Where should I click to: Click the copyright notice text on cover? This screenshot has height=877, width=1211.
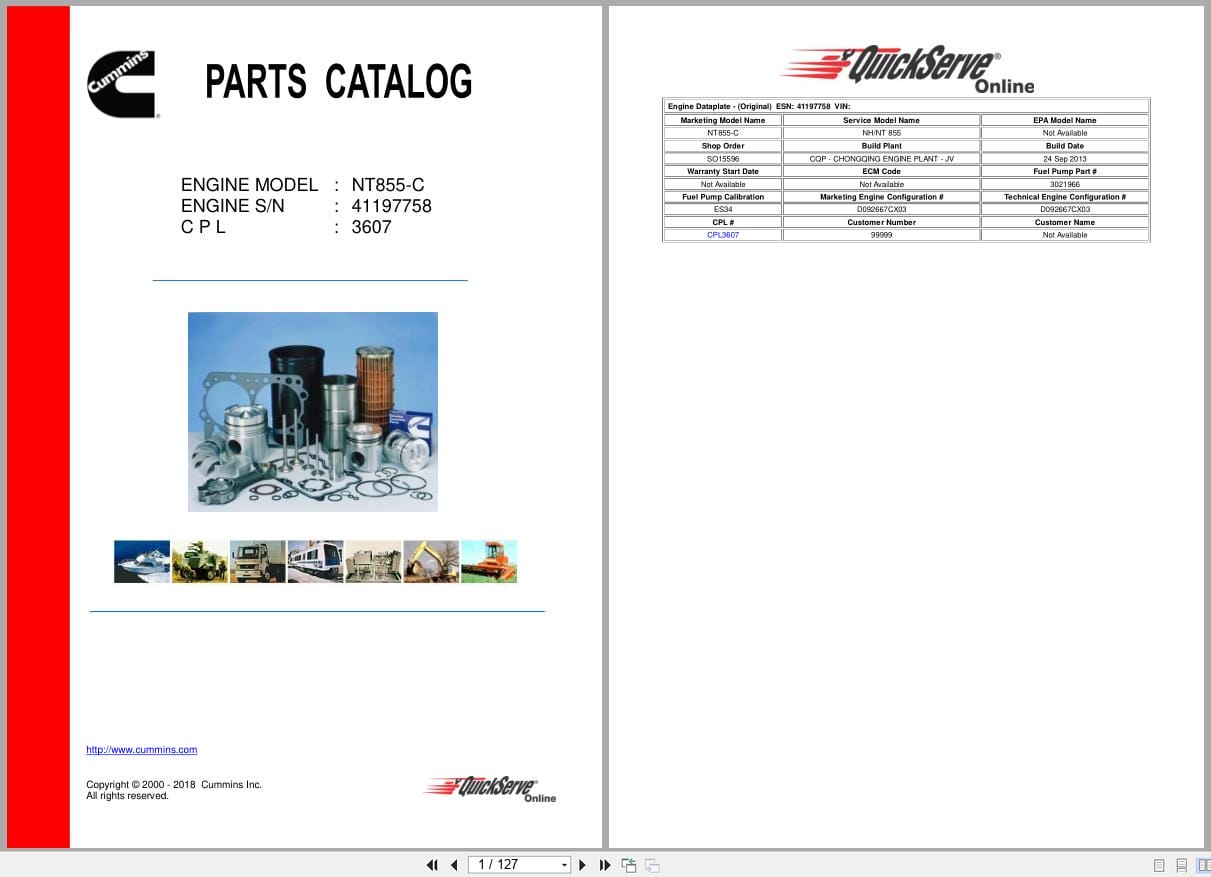pos(174,790)
